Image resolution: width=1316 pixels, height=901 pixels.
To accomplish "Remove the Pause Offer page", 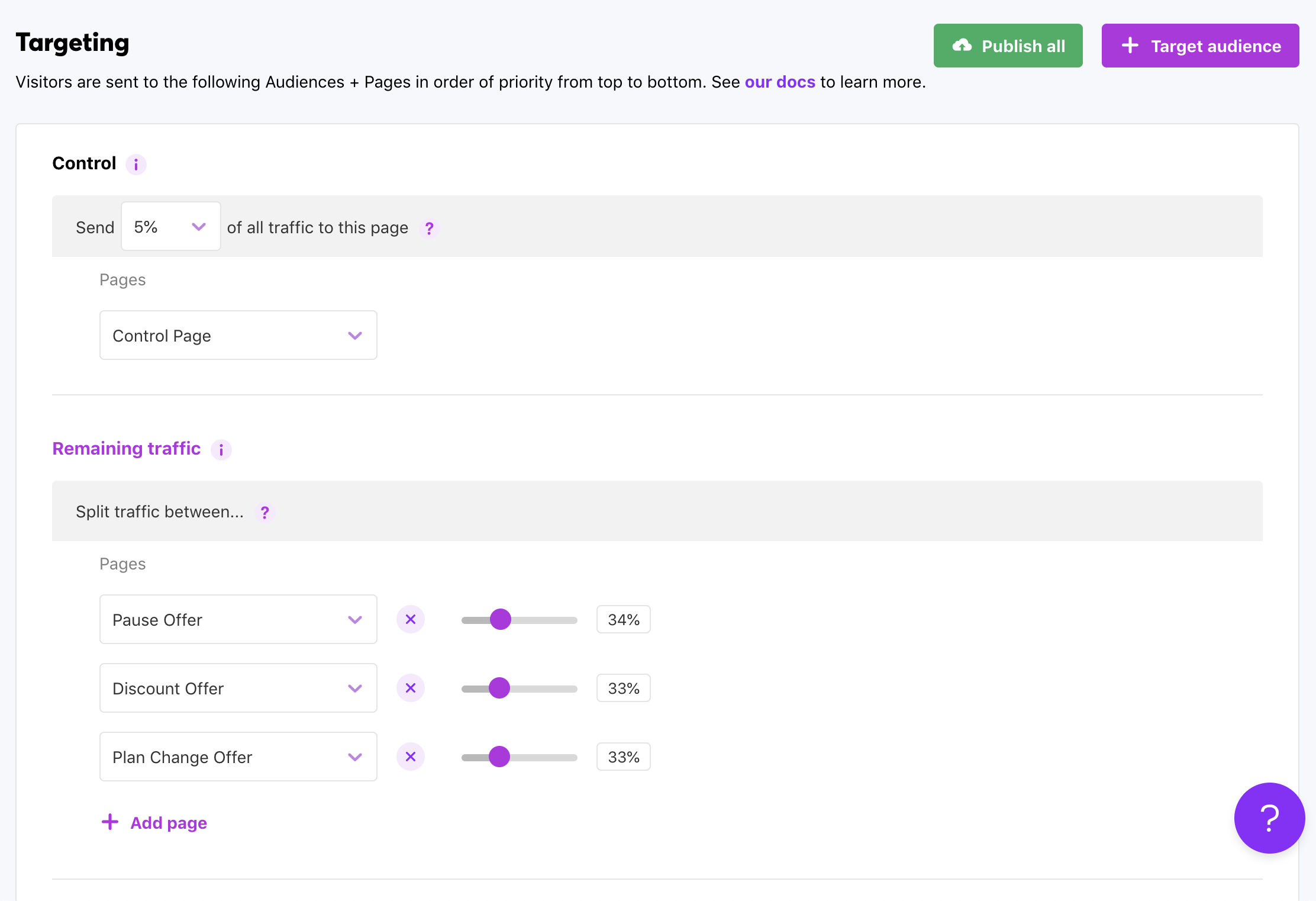I will [x=411, y=620].
